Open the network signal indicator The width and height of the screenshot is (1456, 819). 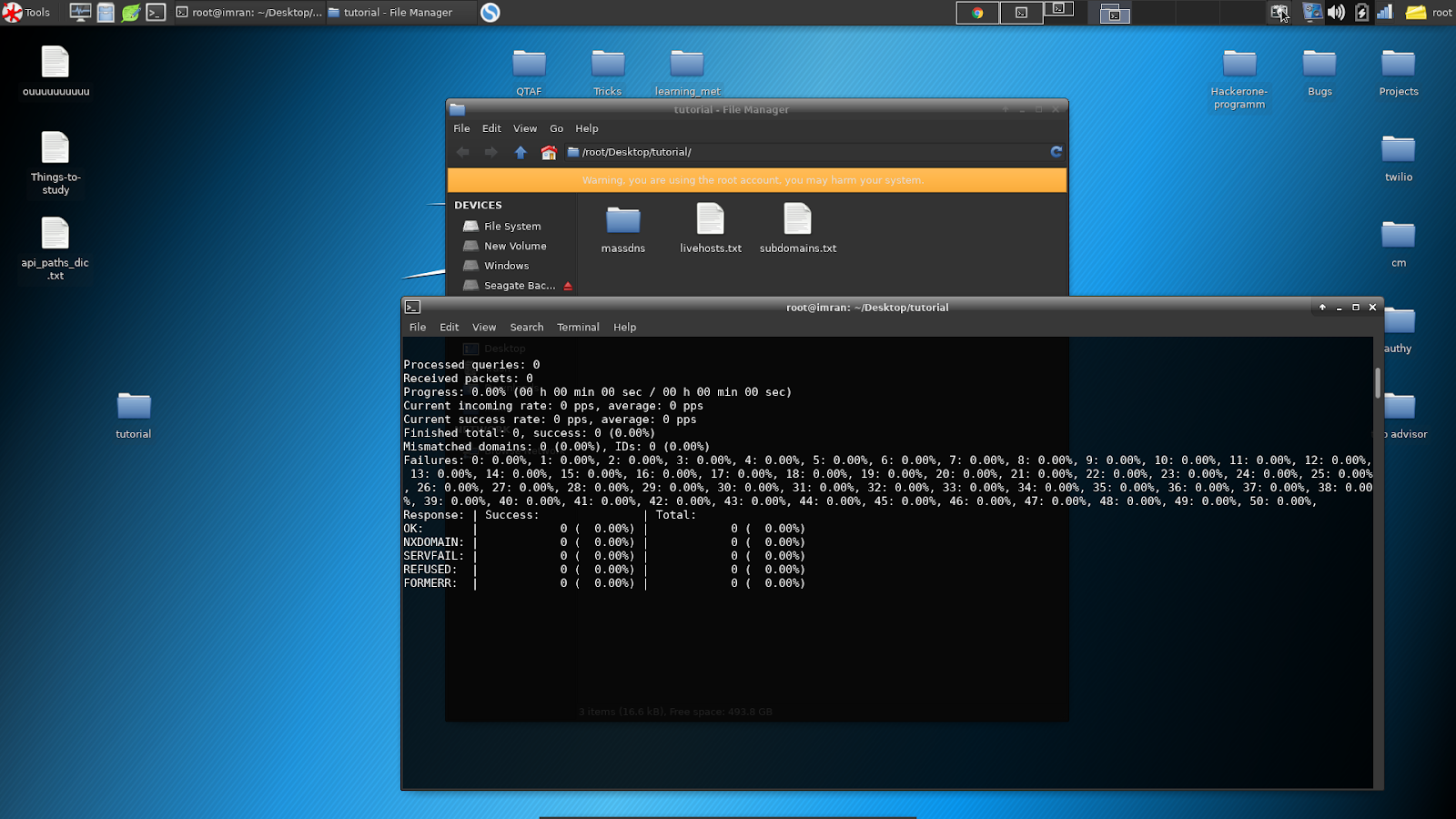[x=1385, y=13]
